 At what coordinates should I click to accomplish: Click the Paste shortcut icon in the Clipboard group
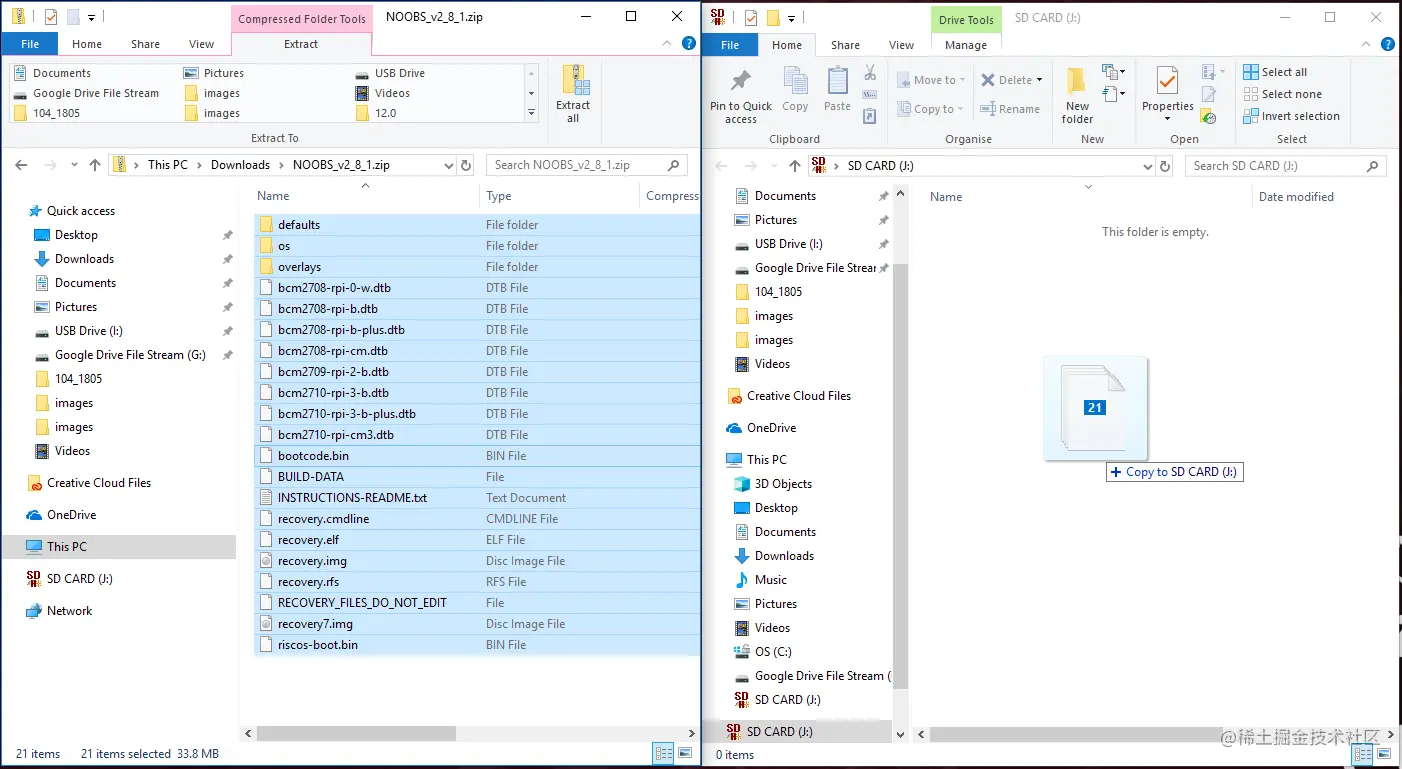(x=870, y=116)
